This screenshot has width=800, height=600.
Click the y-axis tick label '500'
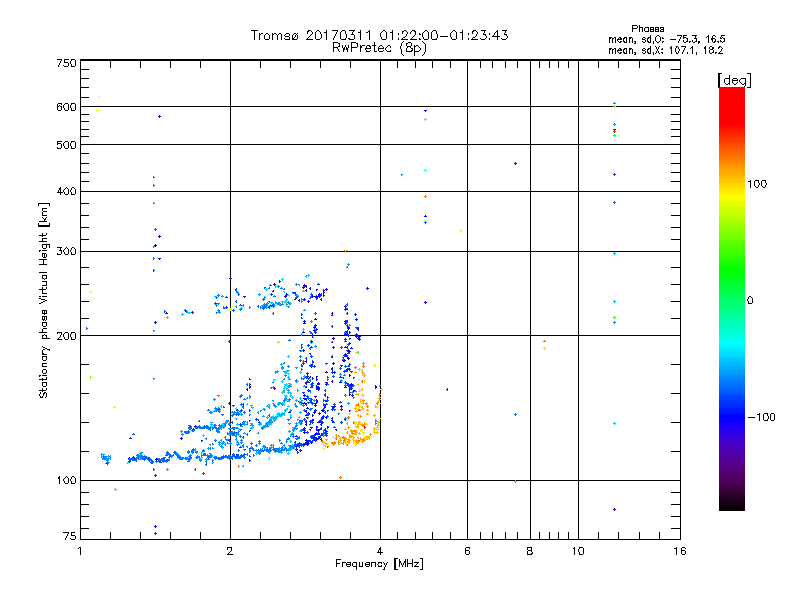[x=66, y=145]
